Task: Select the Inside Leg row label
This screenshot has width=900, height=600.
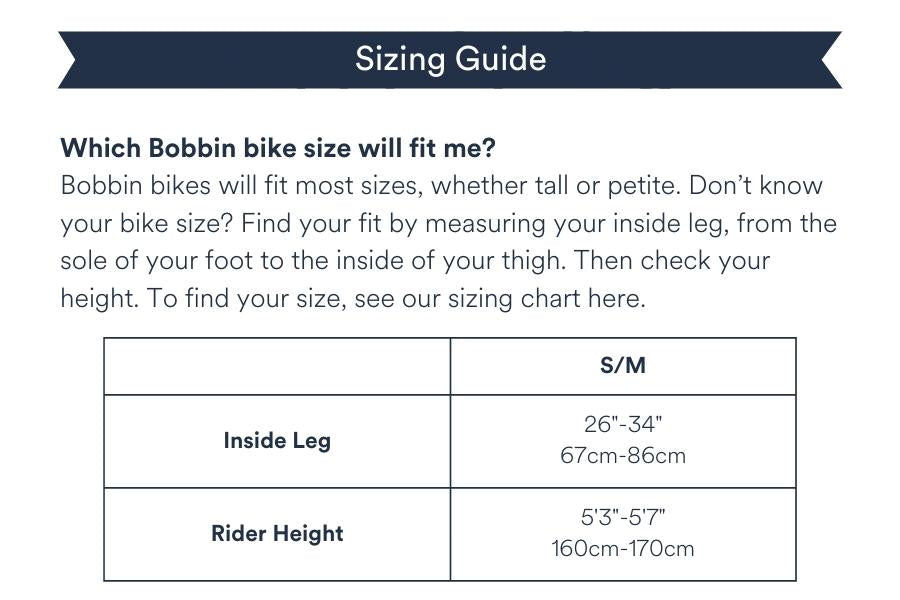Action: (x=277, y=441)
